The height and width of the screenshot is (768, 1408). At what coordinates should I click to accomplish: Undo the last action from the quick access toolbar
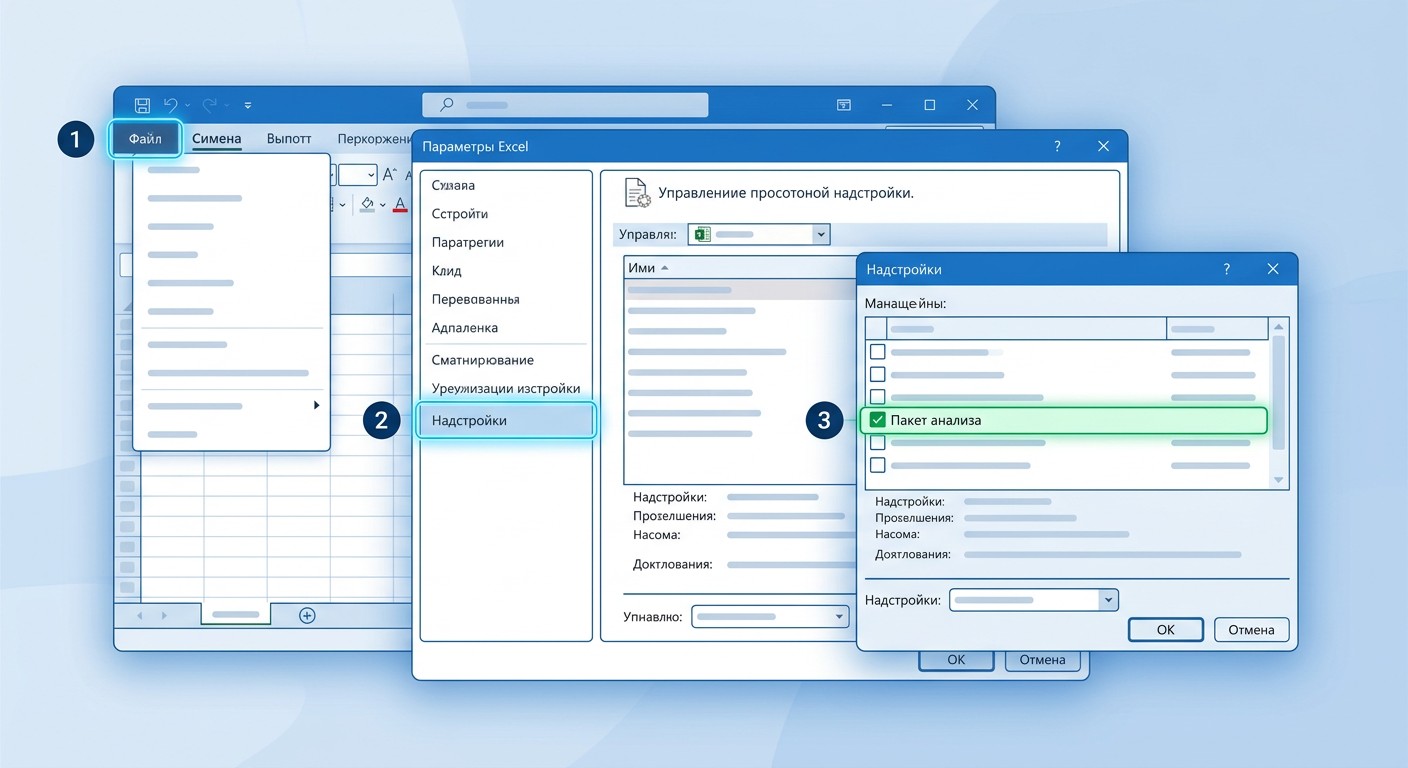(171, 105)
